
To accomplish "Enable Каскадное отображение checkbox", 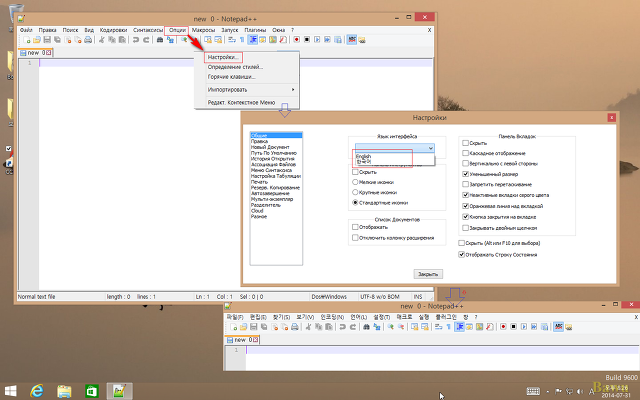I will tap(465, 153).
